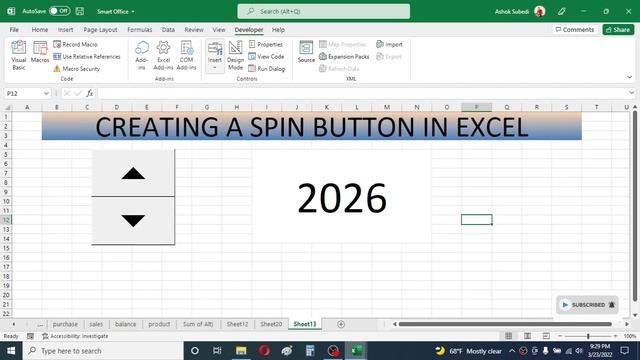Screen dimensions: 640x360
Task: Open the Visual Basic editor
Action: click(19, 56)
